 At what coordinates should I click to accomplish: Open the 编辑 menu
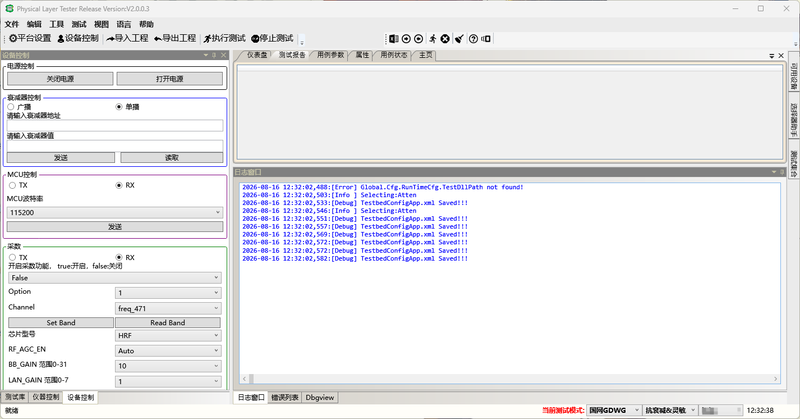coord(34,24)
